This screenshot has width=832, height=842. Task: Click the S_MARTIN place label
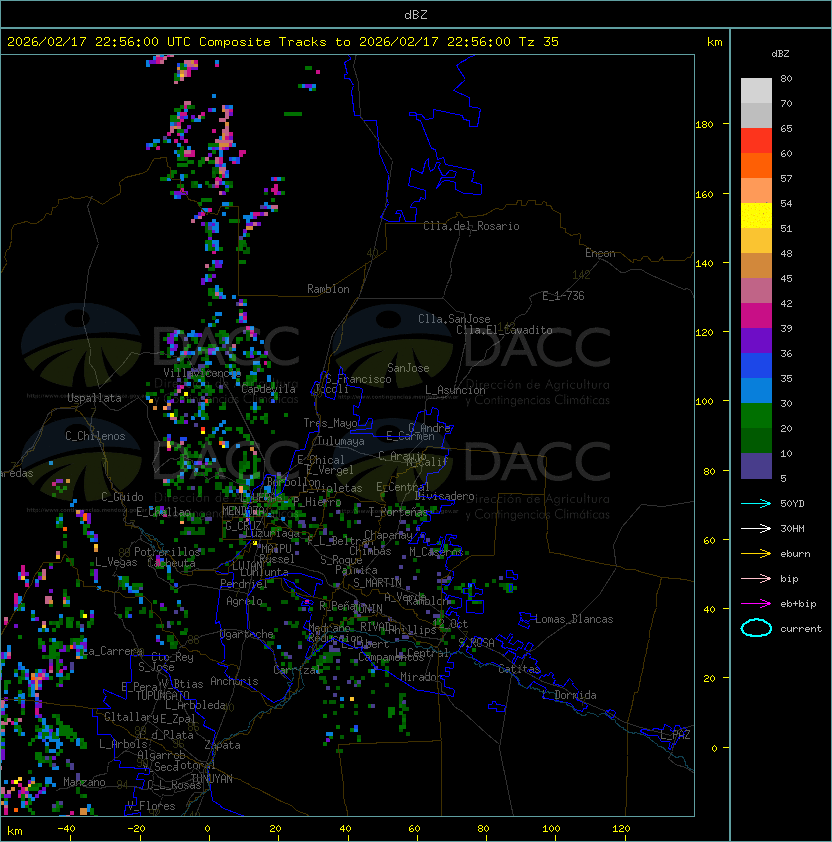(378, 583)
